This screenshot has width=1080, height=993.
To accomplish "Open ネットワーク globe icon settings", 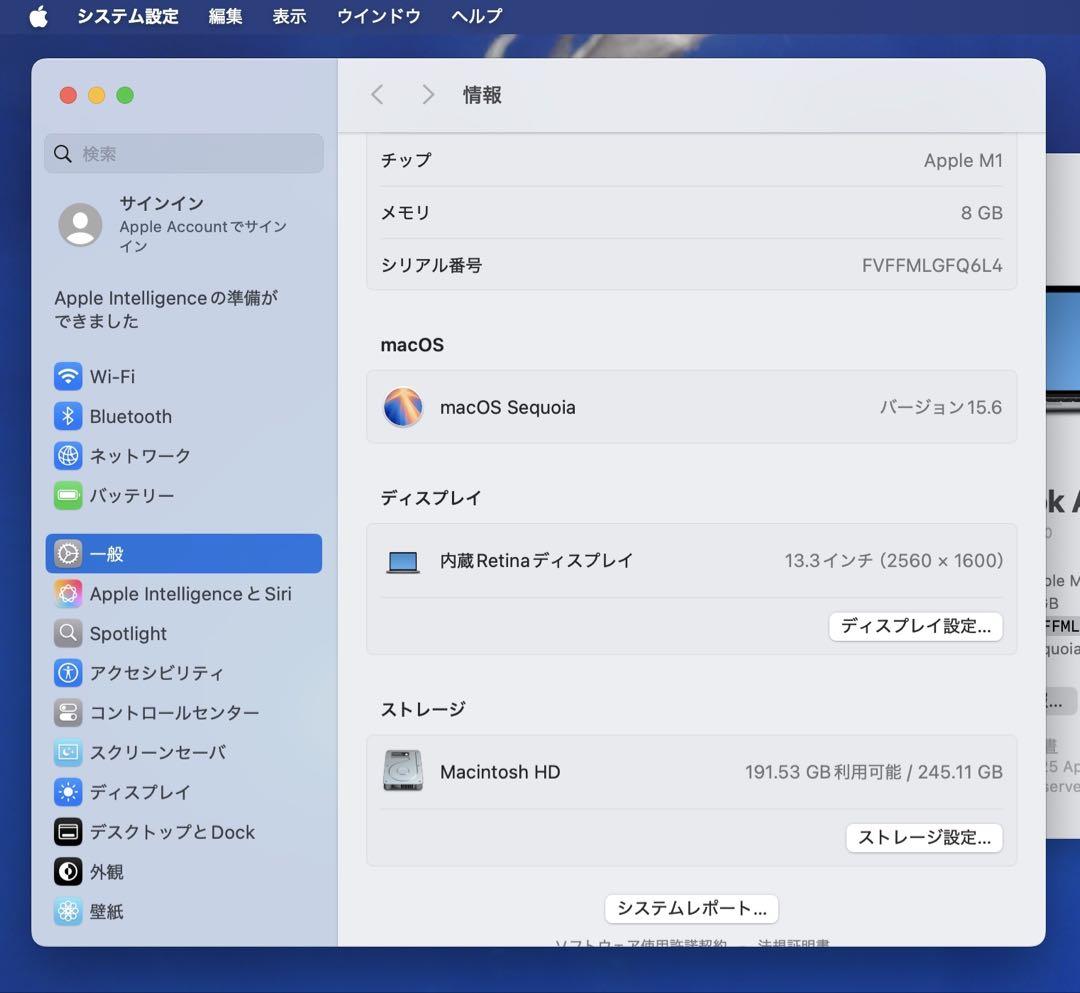I will (x=68, y=456).
